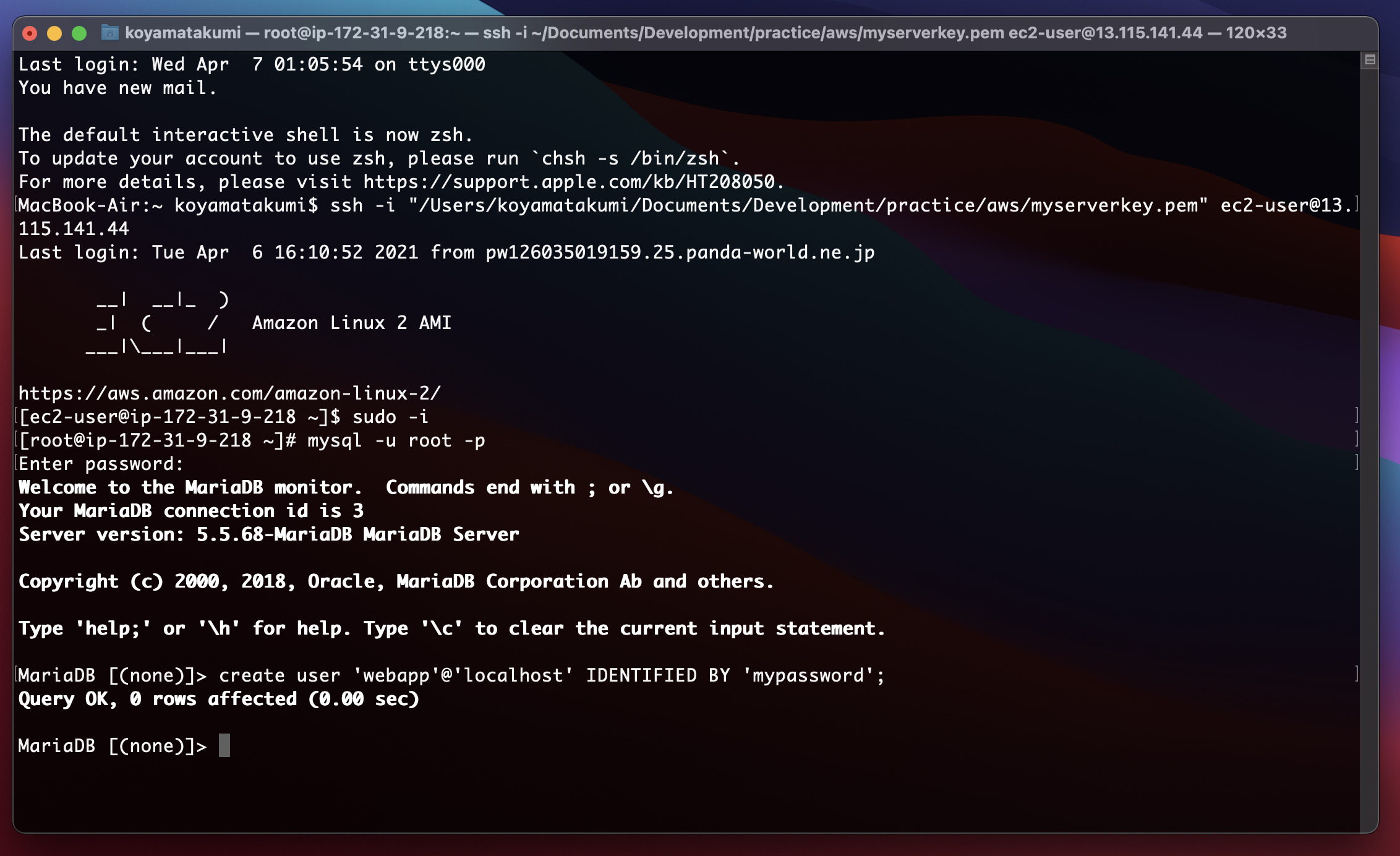Click the Amazon Linux ASCII art logo

[158, 323]
